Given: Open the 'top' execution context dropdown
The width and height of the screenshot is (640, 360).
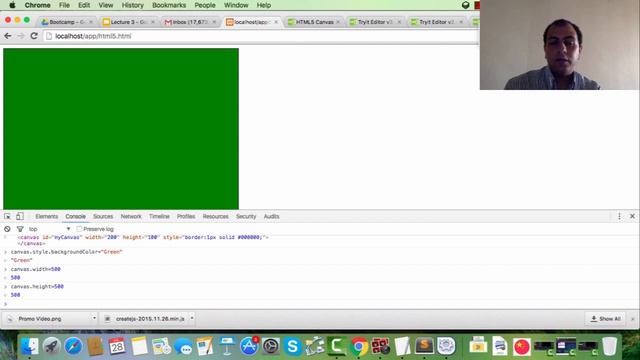Looking at the screenshot, I should click(x=49, y=229).
